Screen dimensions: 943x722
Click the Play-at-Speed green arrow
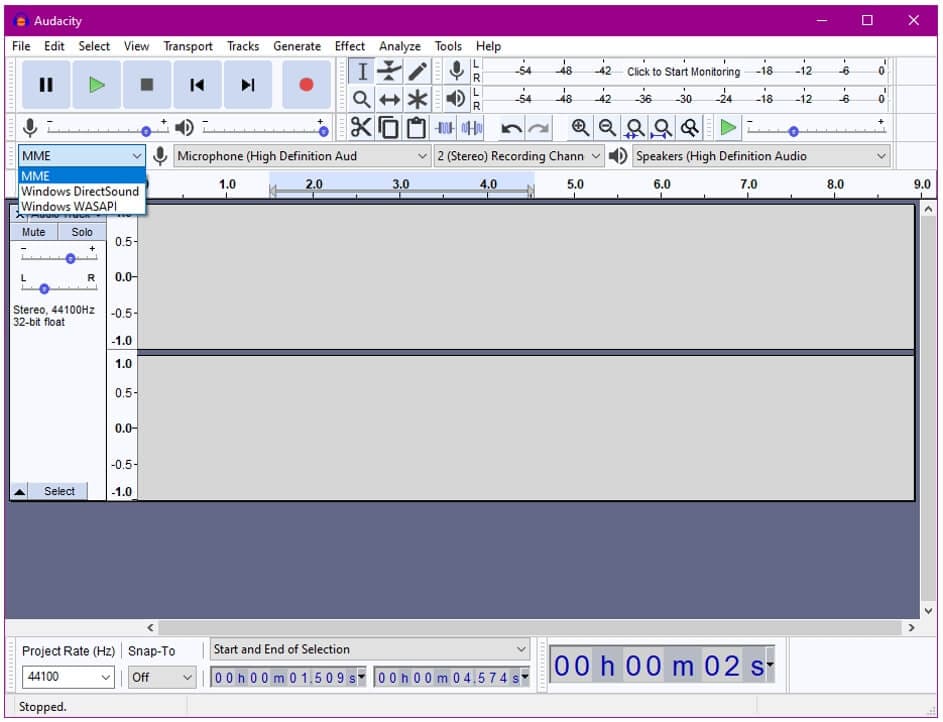tap(728, 127)
